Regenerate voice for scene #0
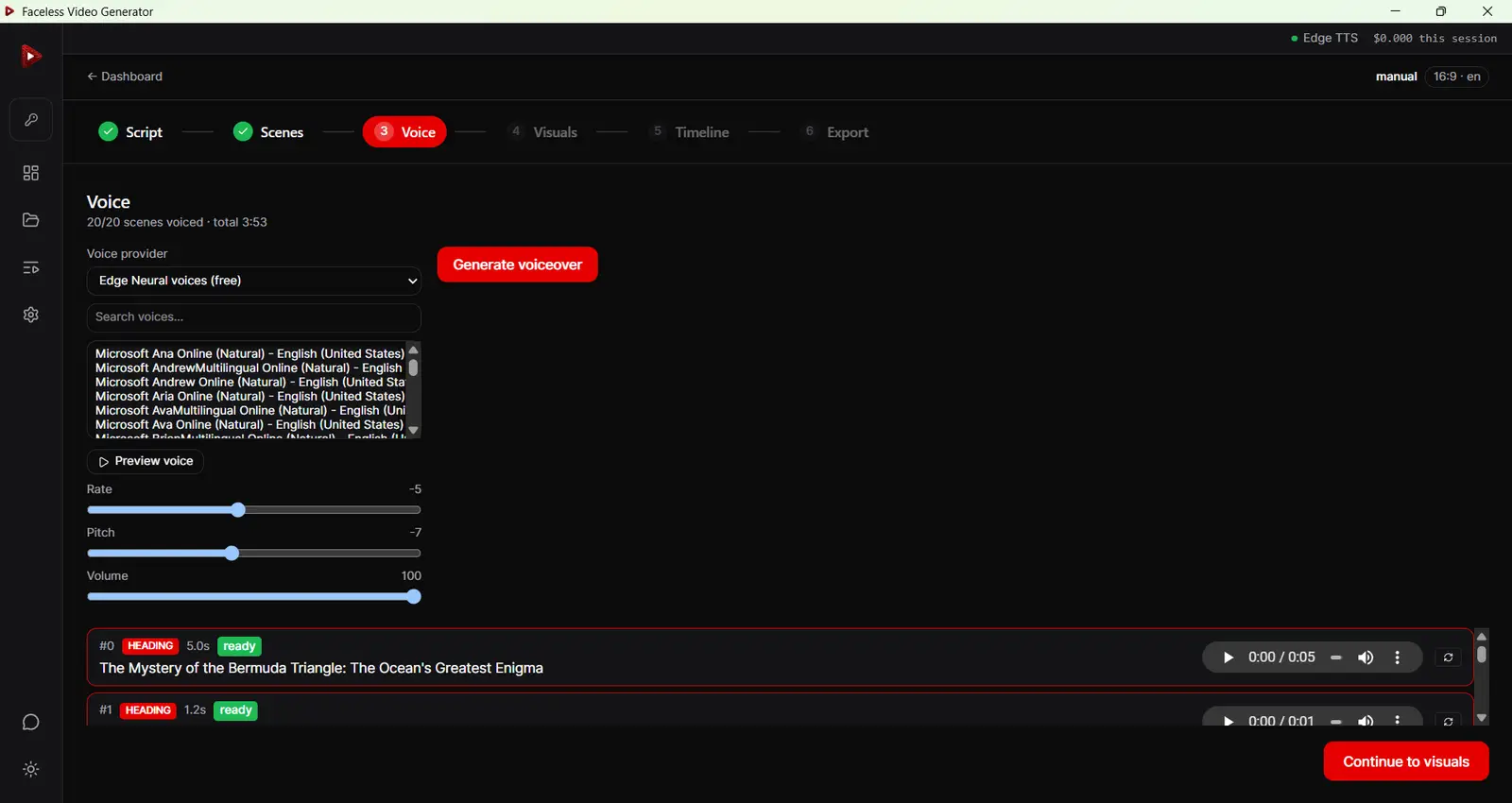The image size is (1512, 803). [x=1448, y=658]
